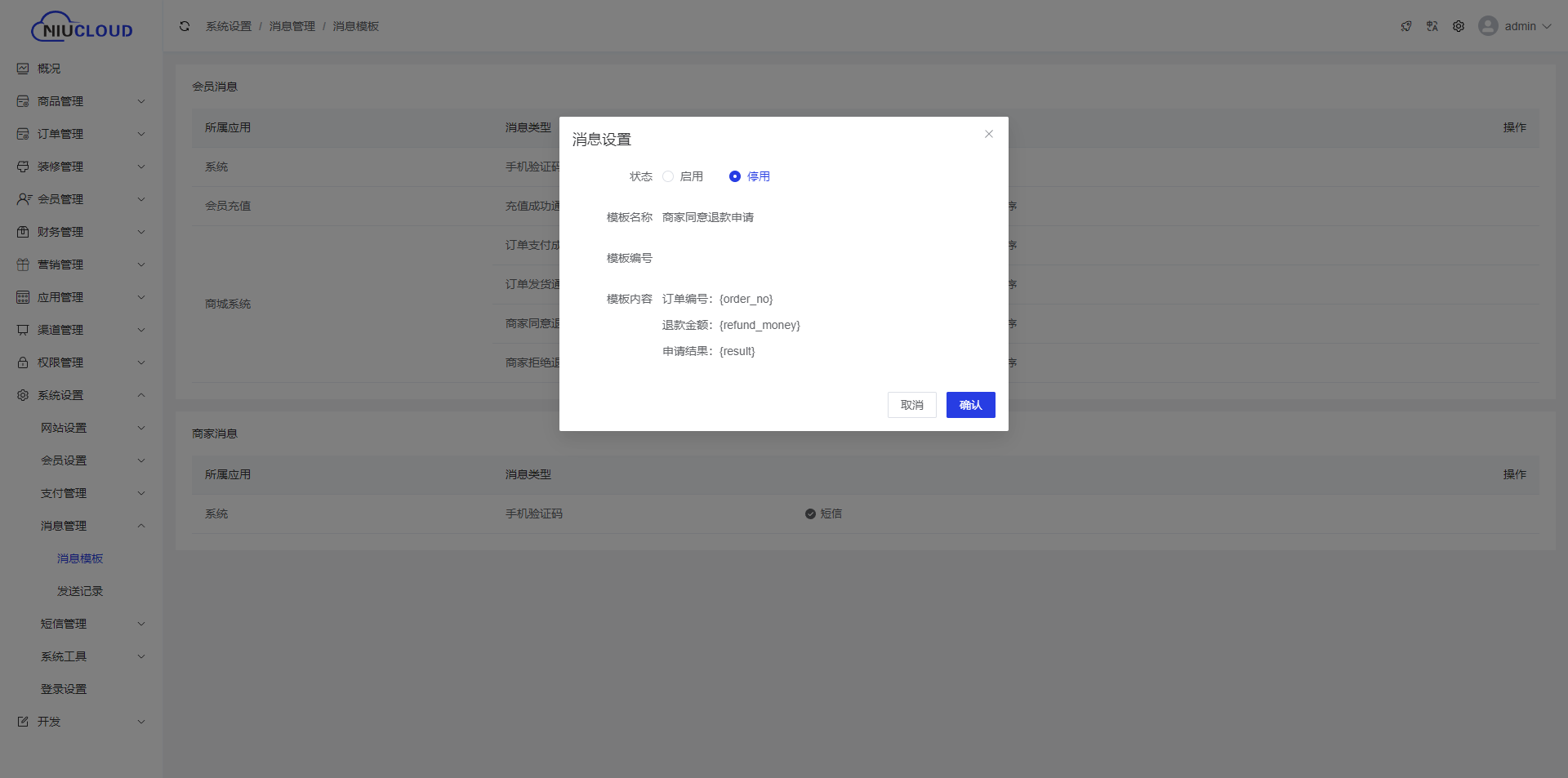Screen dimensions: 1568x778
Task: Click 消息管理 breadcrumb link
Action: [x=292, y=26]
